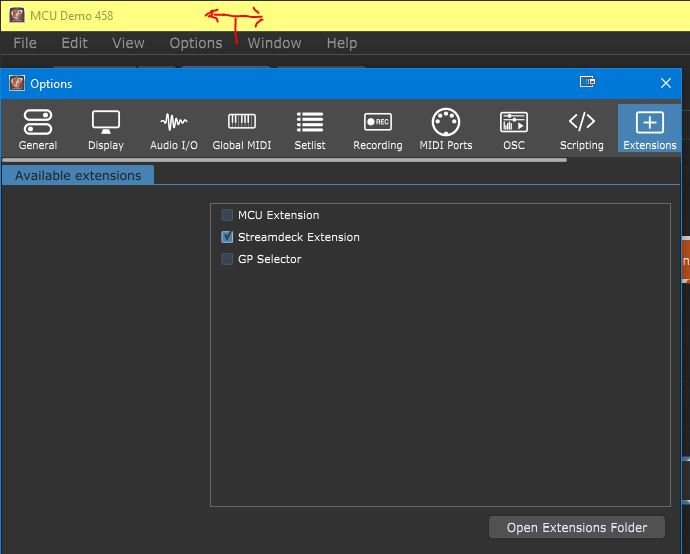690x554 pixels.
Task: Click the small window icon in Options title bar
Action: pyautogui.click(x=587, y=82)
